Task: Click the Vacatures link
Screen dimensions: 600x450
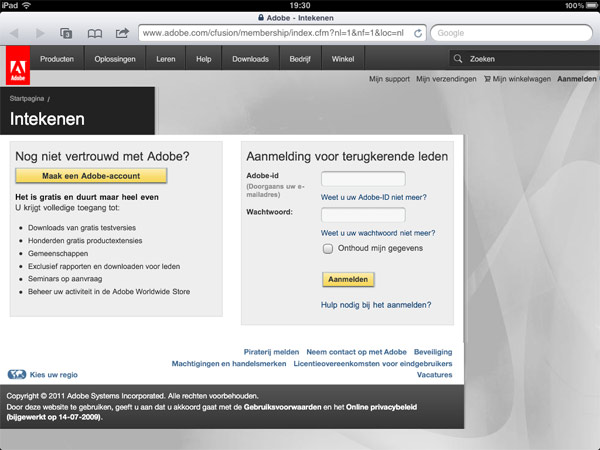Action: point(434,375)
